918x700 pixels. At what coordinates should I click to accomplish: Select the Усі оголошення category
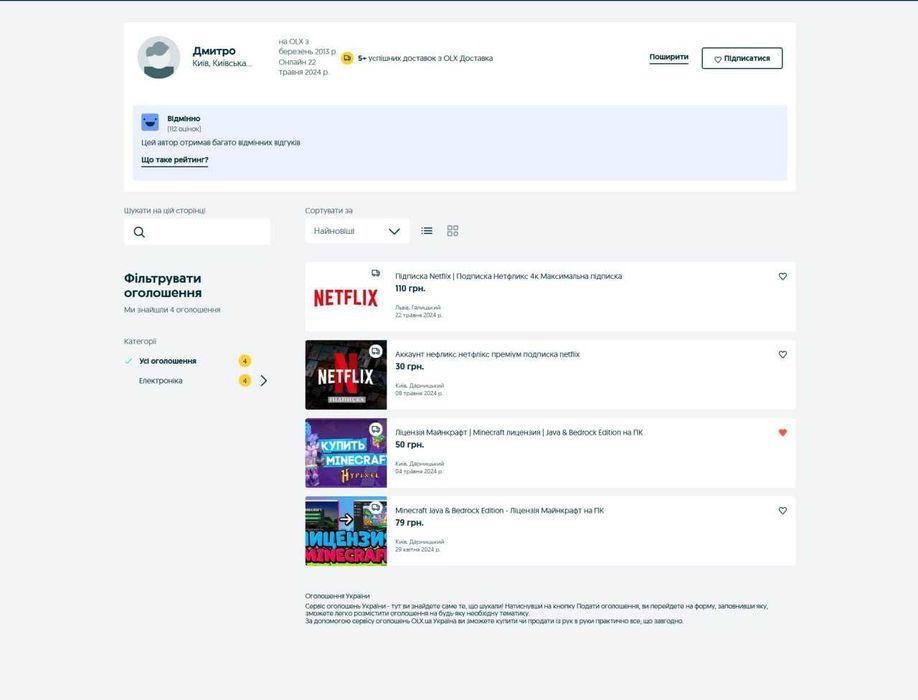pyautogui.click(x=167, y=361)
